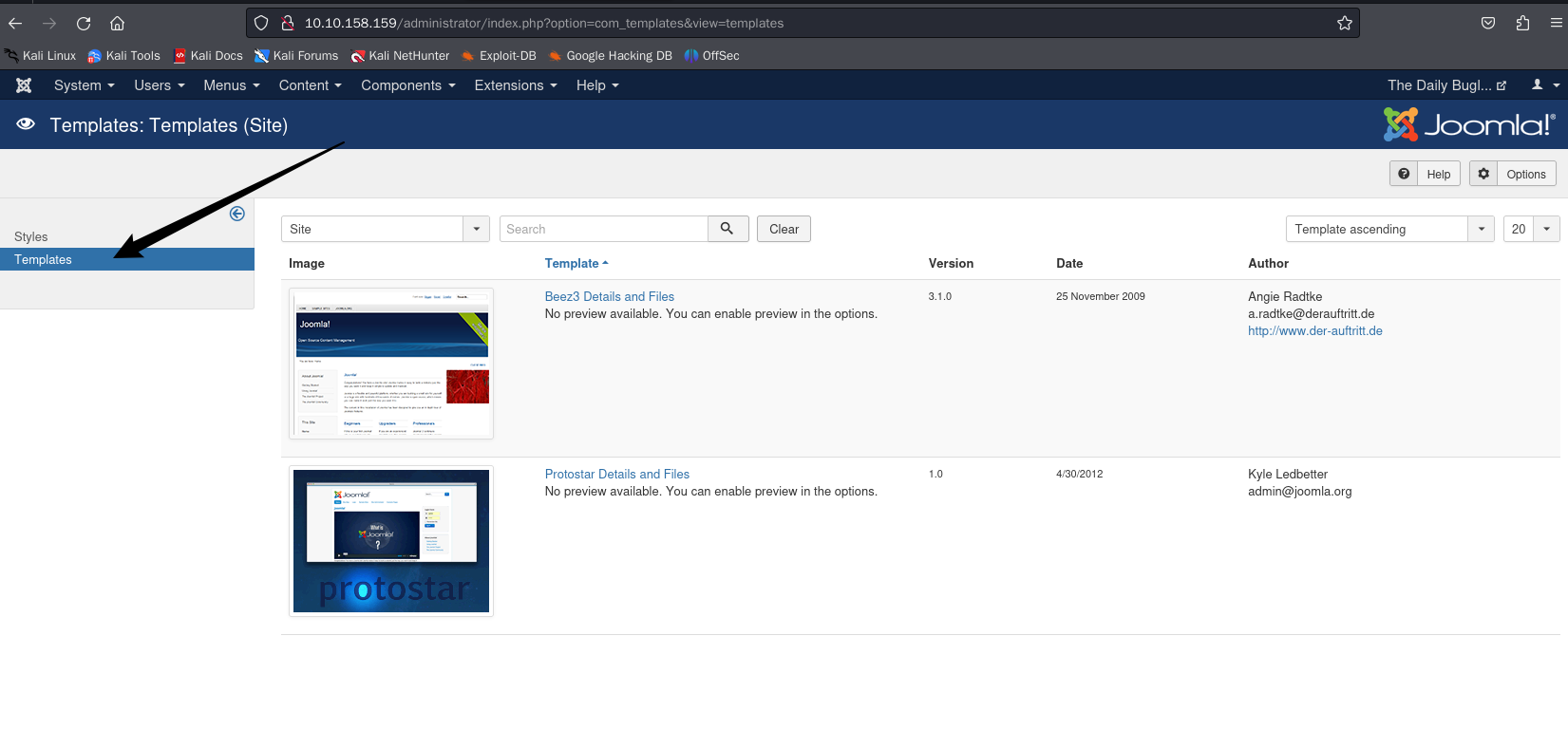This screenshot has height=730, width=1568.
Task: Open the System menu
Action: 84,85
